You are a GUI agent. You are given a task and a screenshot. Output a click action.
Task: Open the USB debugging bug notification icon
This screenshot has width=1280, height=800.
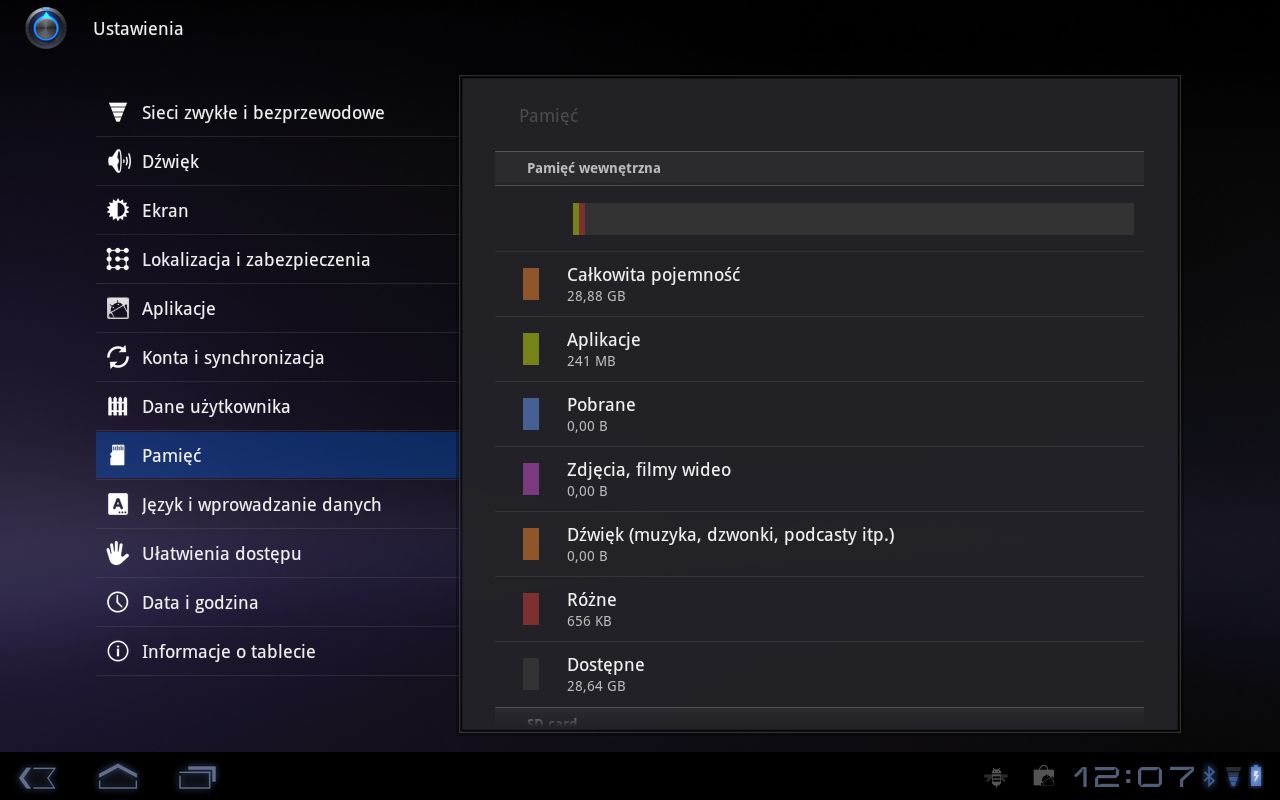click(995, 776)
